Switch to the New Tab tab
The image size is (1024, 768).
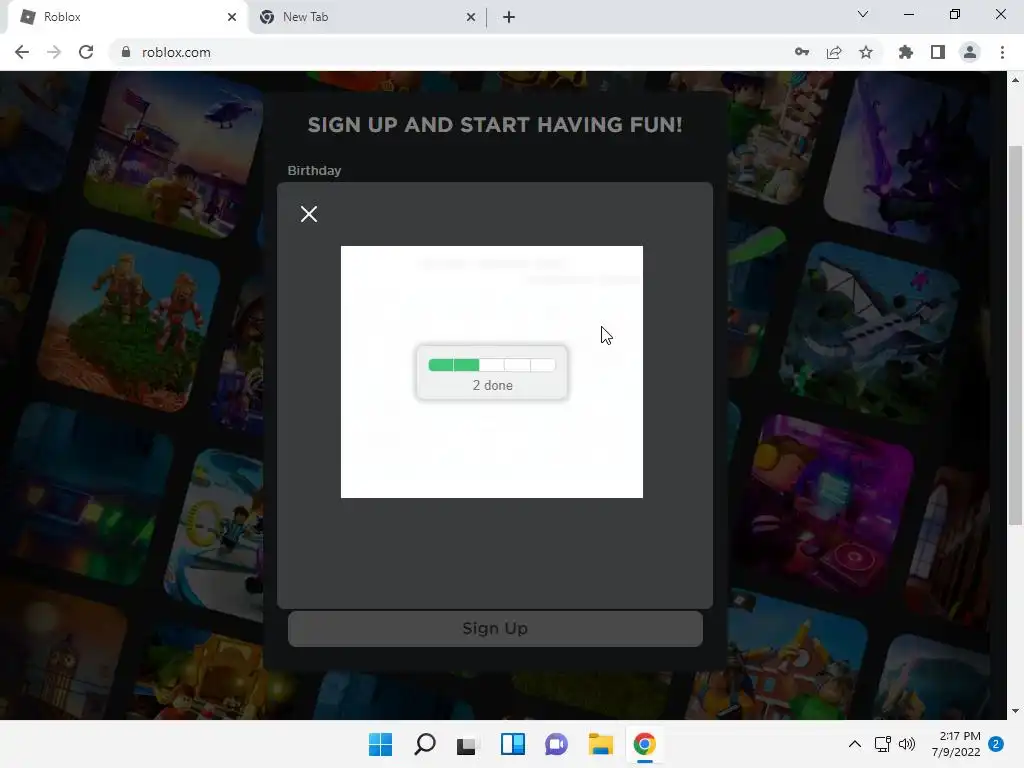point(366,17)
